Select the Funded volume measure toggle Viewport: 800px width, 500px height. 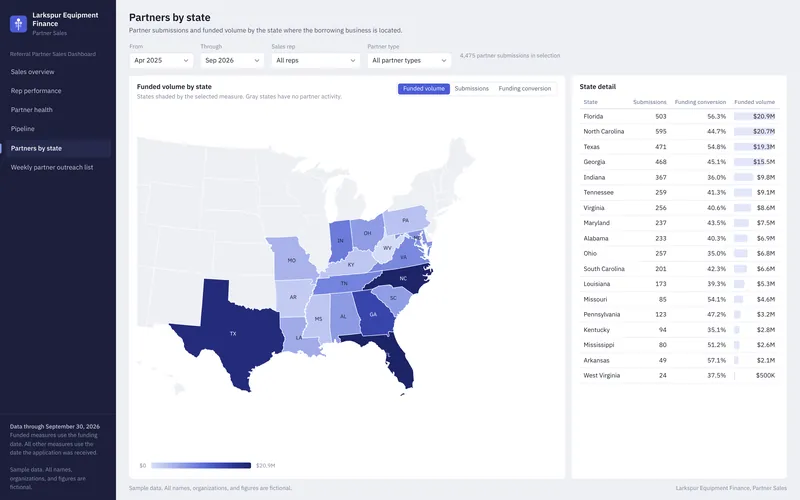click(423, 89)
